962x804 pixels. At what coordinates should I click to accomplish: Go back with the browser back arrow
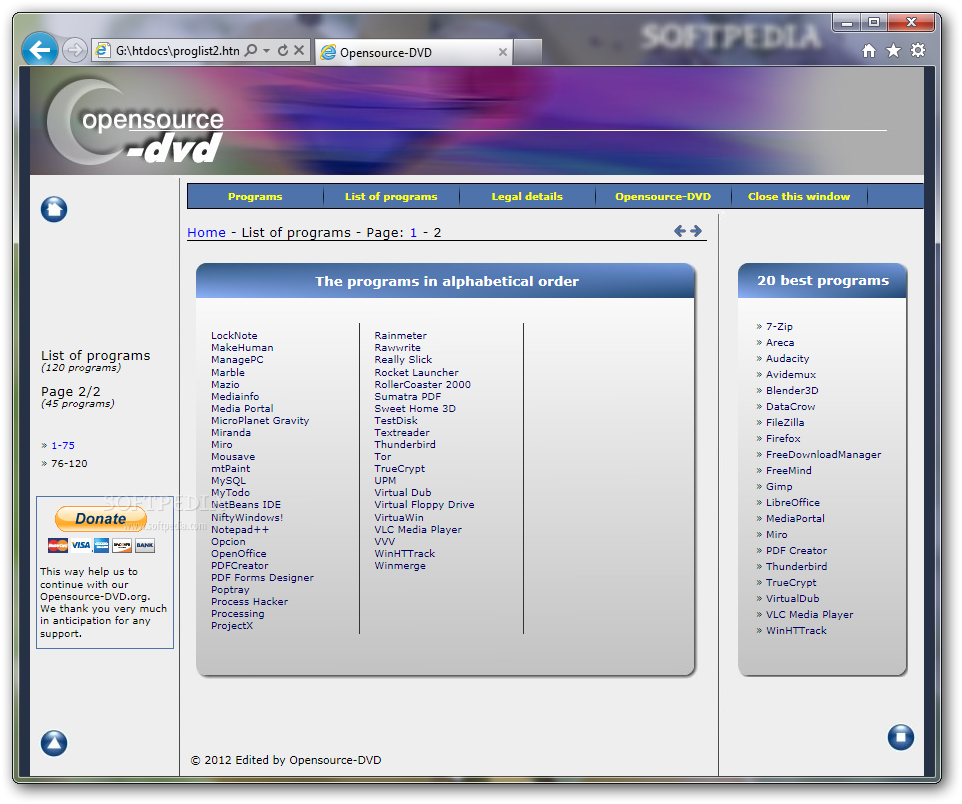coord(40,49)
